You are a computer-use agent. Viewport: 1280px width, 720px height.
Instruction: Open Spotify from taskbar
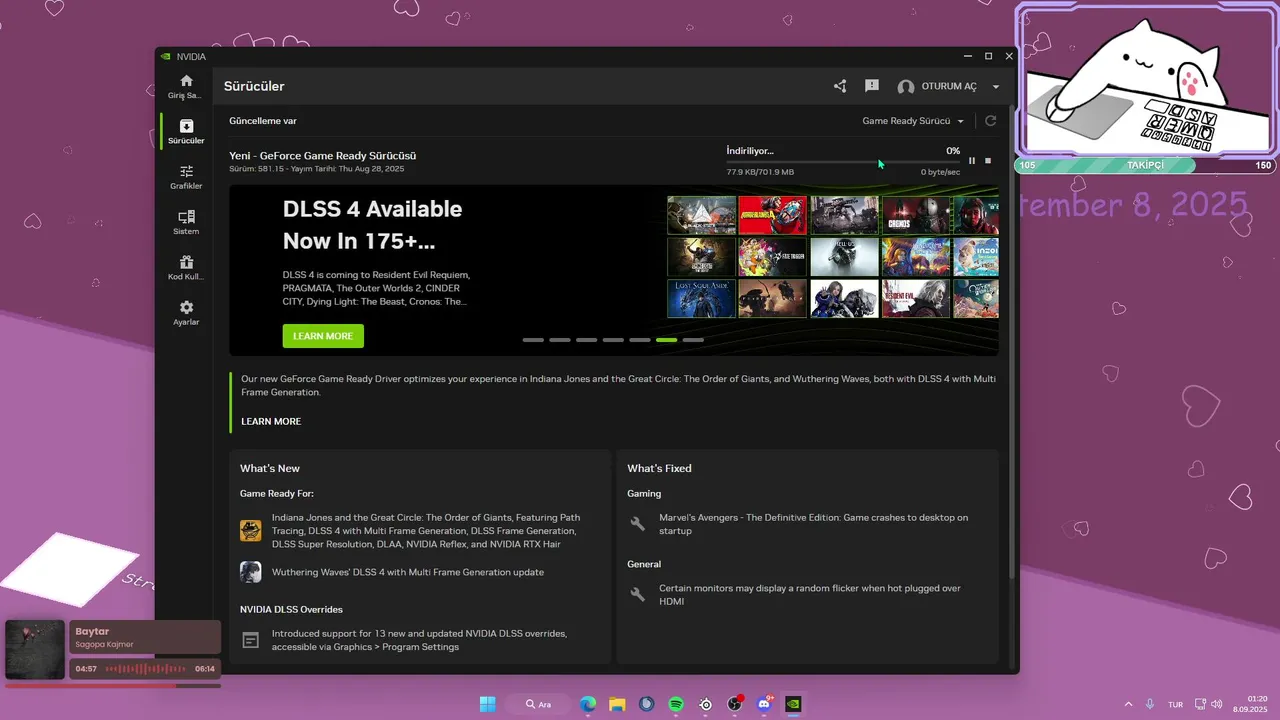[x=676, y=704]
